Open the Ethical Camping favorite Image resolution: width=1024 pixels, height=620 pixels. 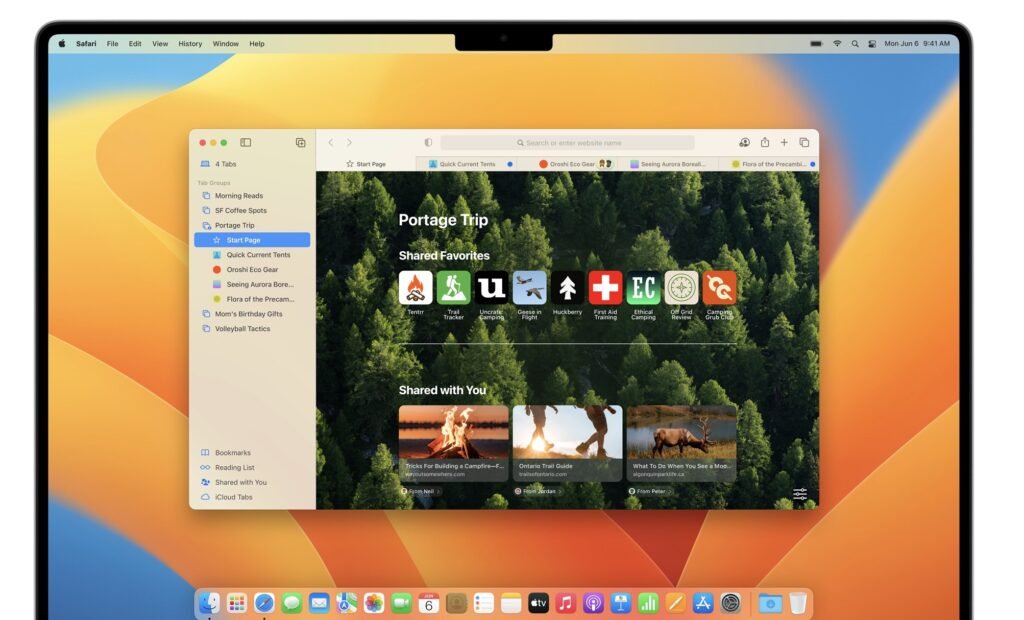click(643, 287)
